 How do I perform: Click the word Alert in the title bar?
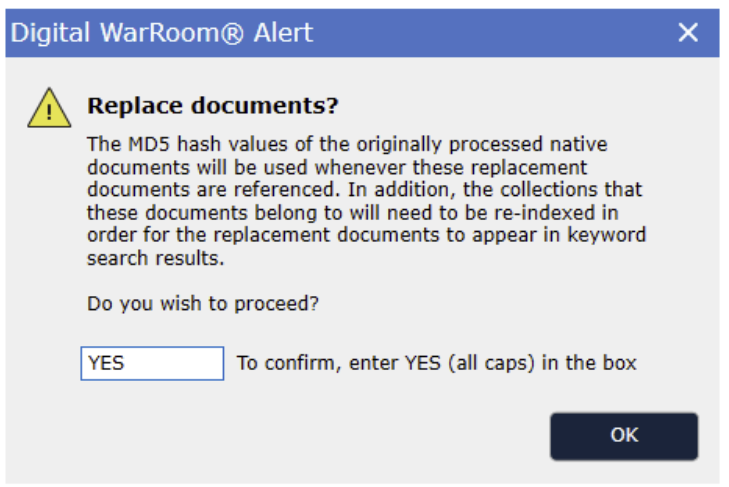click(x=283, y=33)
